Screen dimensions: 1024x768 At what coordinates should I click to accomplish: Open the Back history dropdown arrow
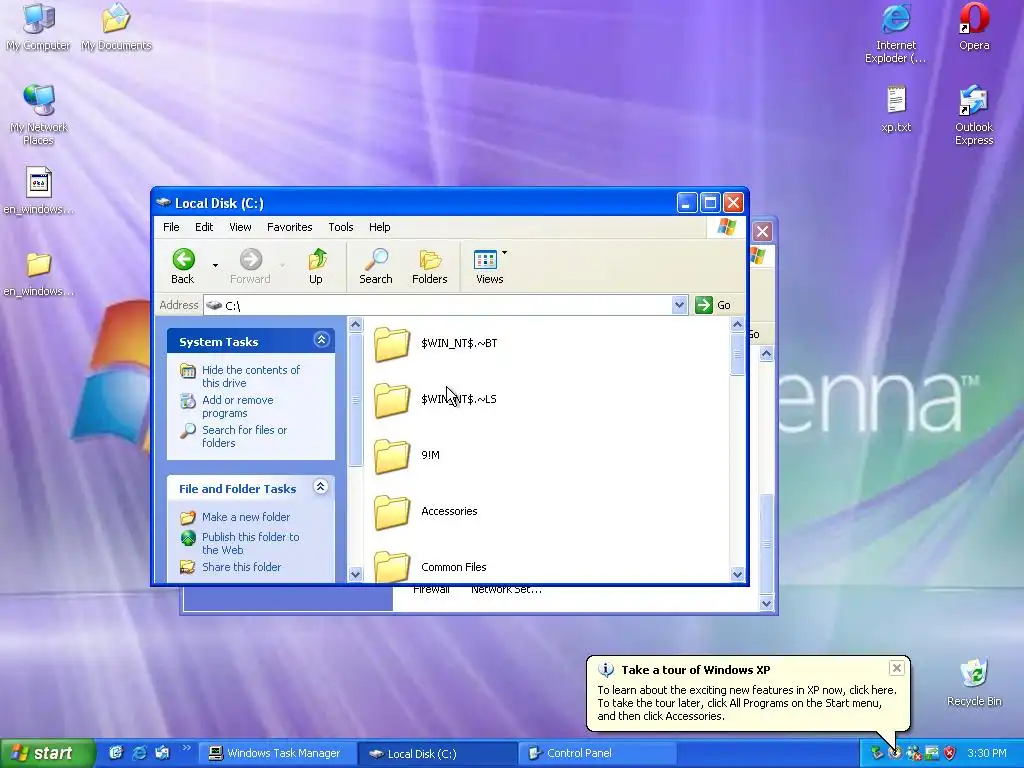(215, 265)
